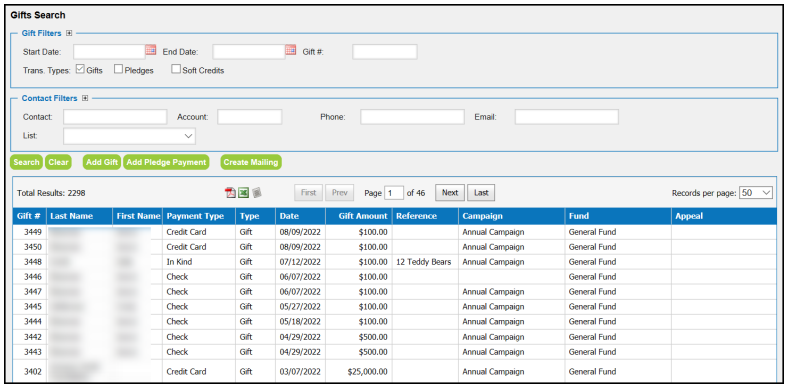Click the Prev page button
The image size is (788, 385).
(x=340, y=192)
